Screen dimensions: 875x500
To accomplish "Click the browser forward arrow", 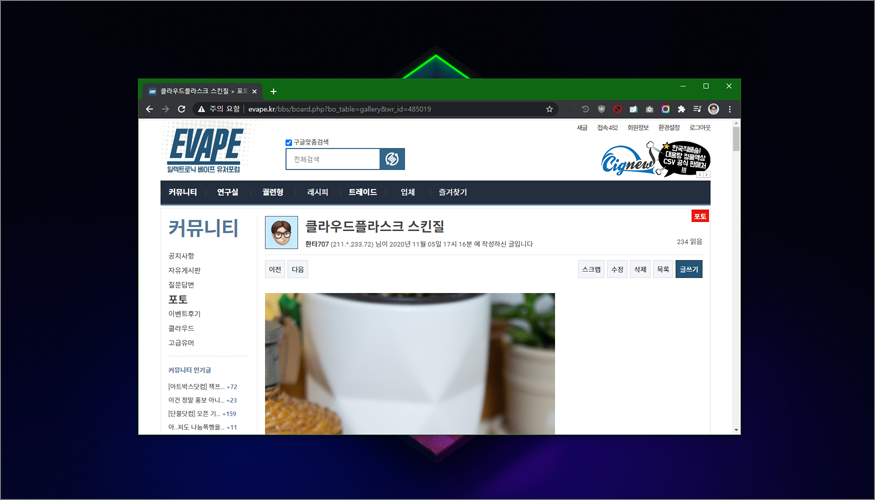I will click(165, 109).
